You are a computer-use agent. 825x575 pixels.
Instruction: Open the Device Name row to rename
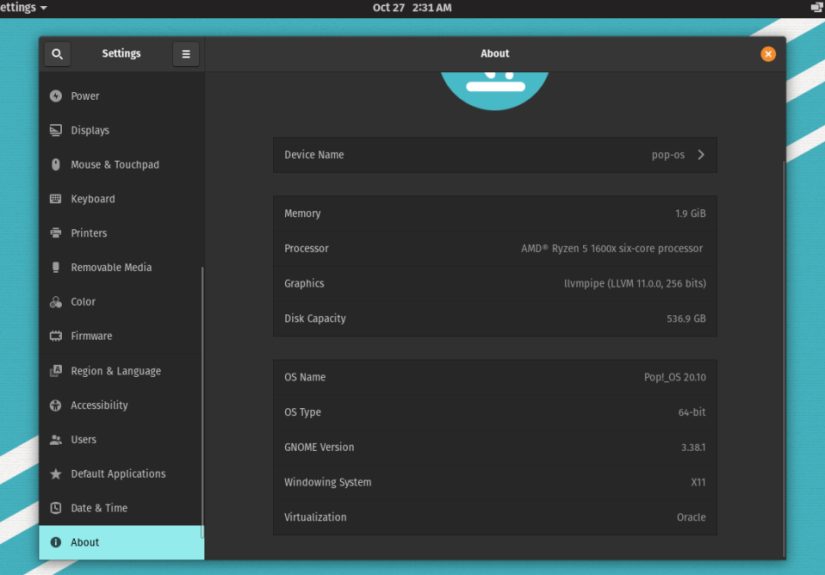point(495,155)
